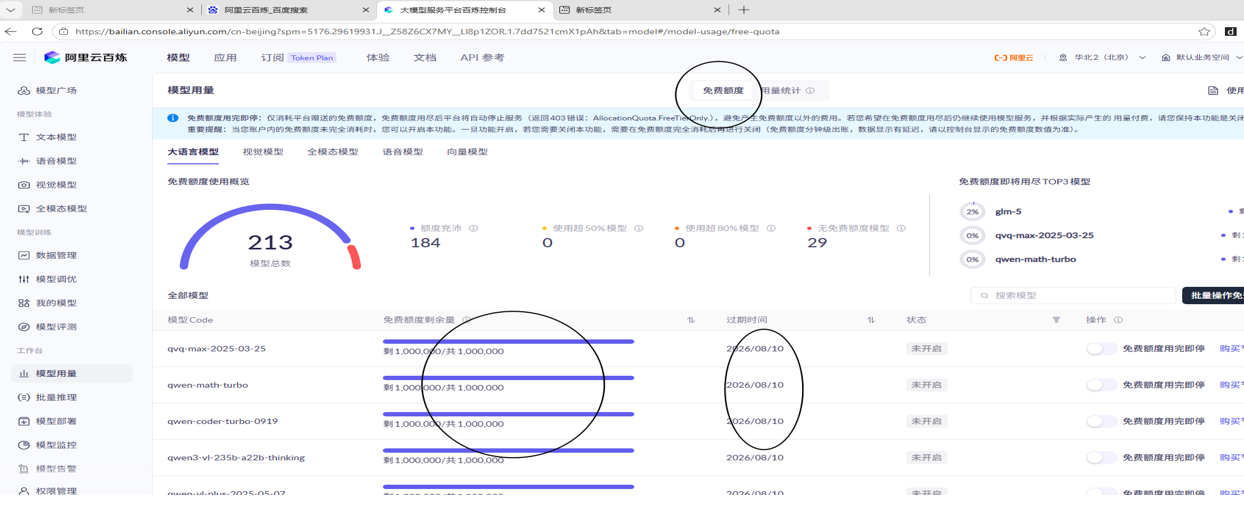Switch to the 语音模型 tab
Image resolution: width=1244 pixels, height=509 pixels.
coord(403,152)
